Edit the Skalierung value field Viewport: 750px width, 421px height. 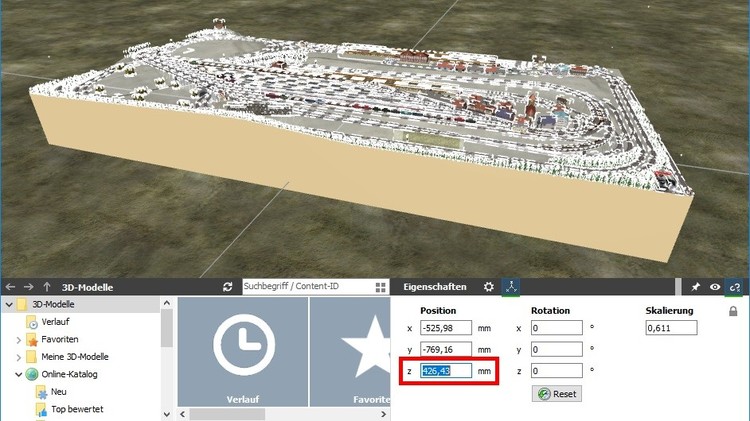pyautogui.click(x=671, y=328)
